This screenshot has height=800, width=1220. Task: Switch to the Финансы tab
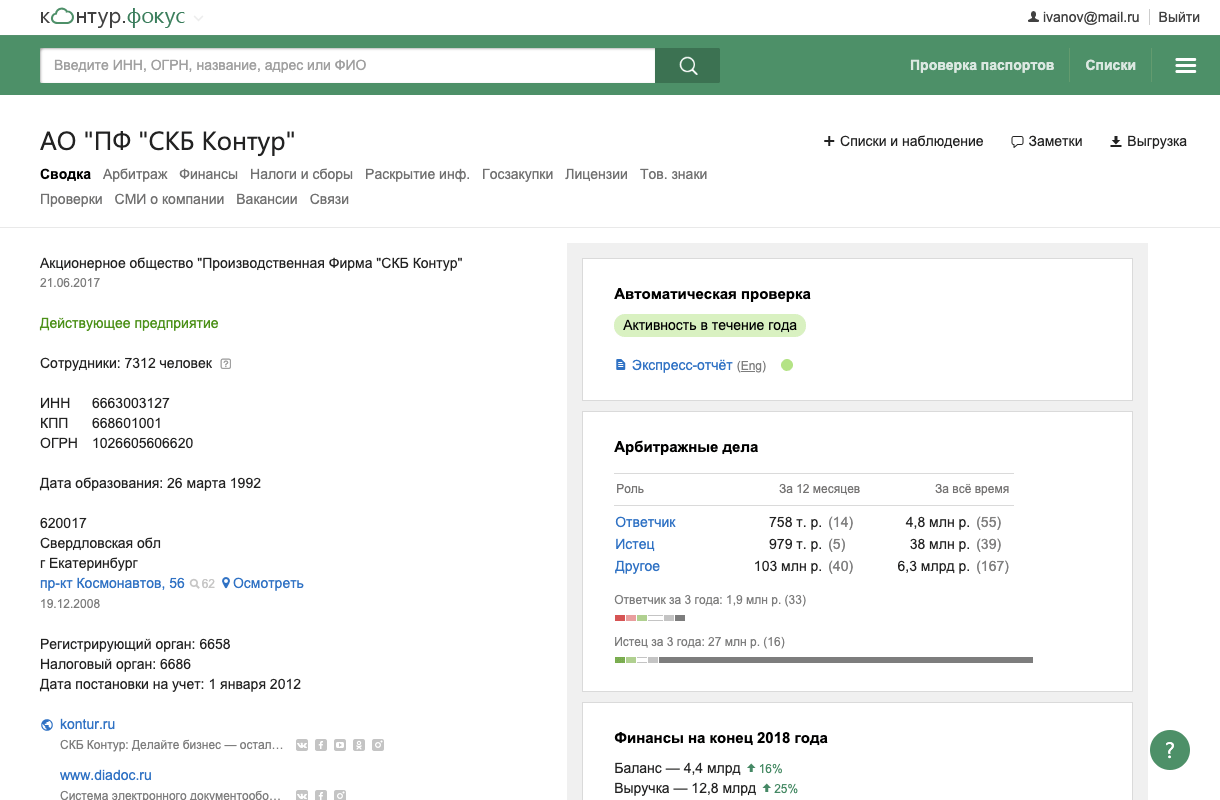coord(208,174)
